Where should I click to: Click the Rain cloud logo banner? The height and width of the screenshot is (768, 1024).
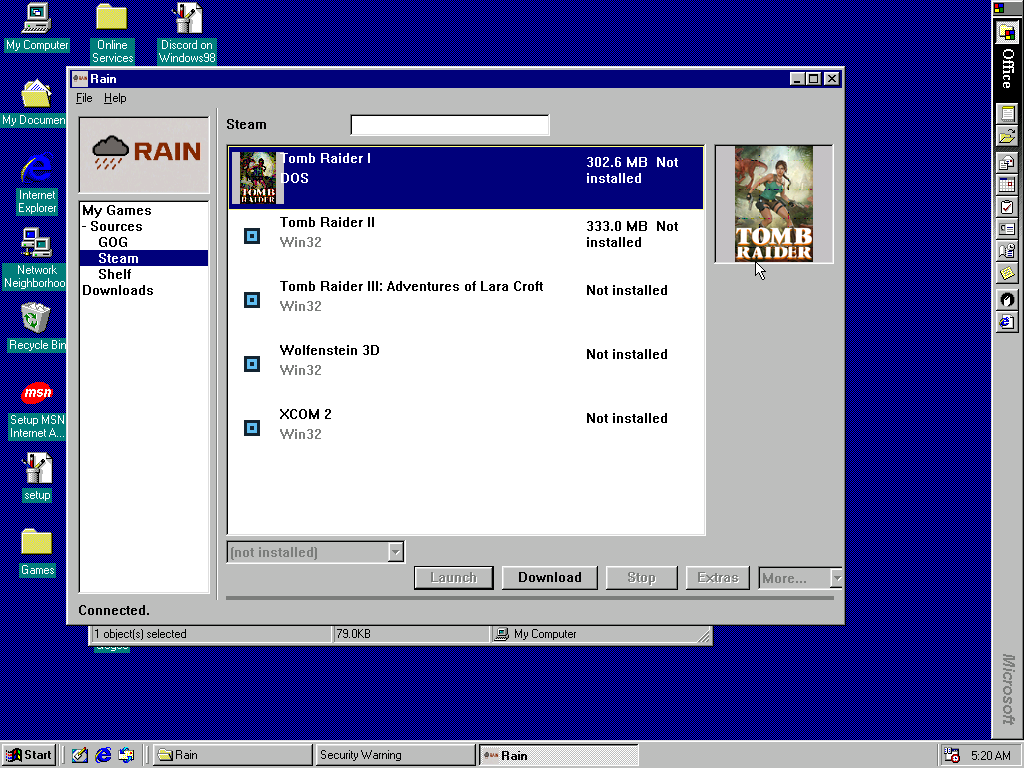[144, 155]
